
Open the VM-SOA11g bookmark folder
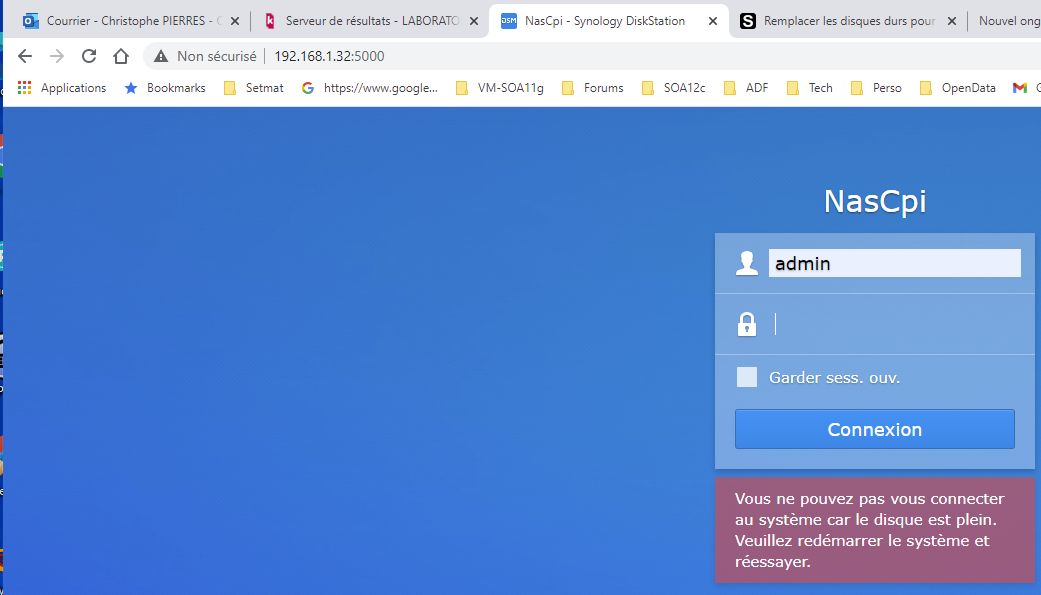(499, 88)
